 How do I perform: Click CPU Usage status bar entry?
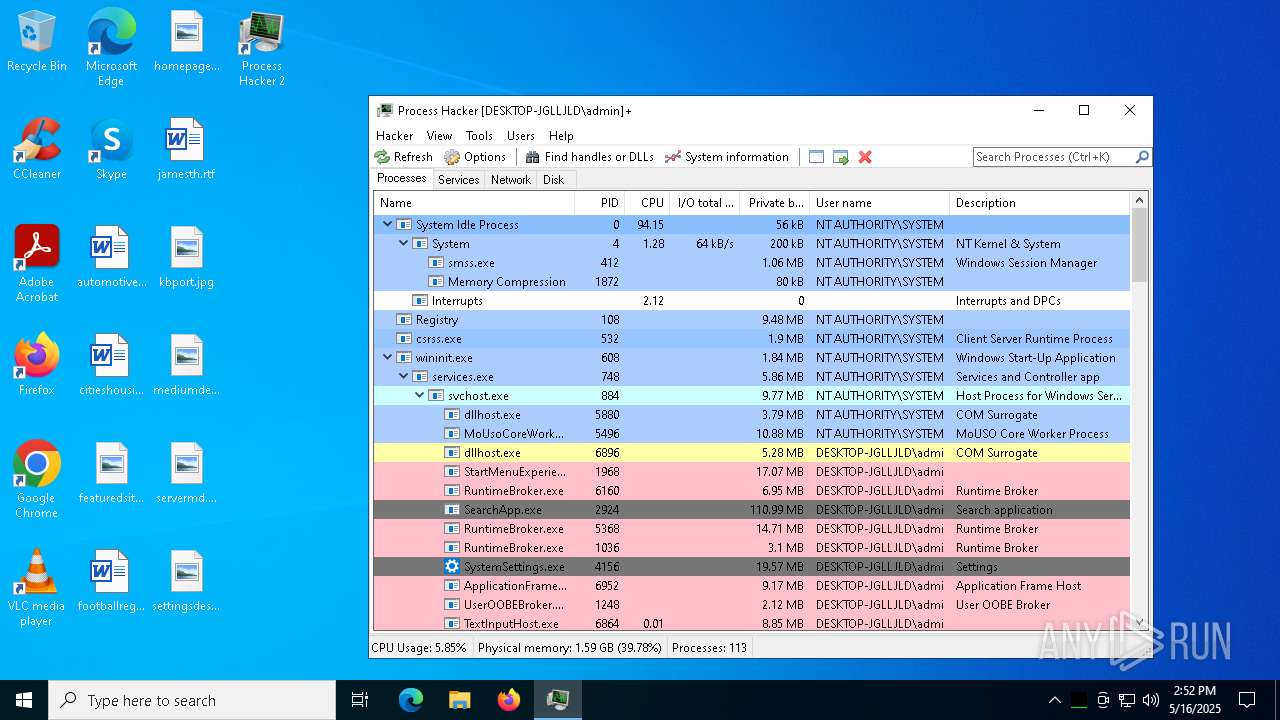click(x=419, y=648)
